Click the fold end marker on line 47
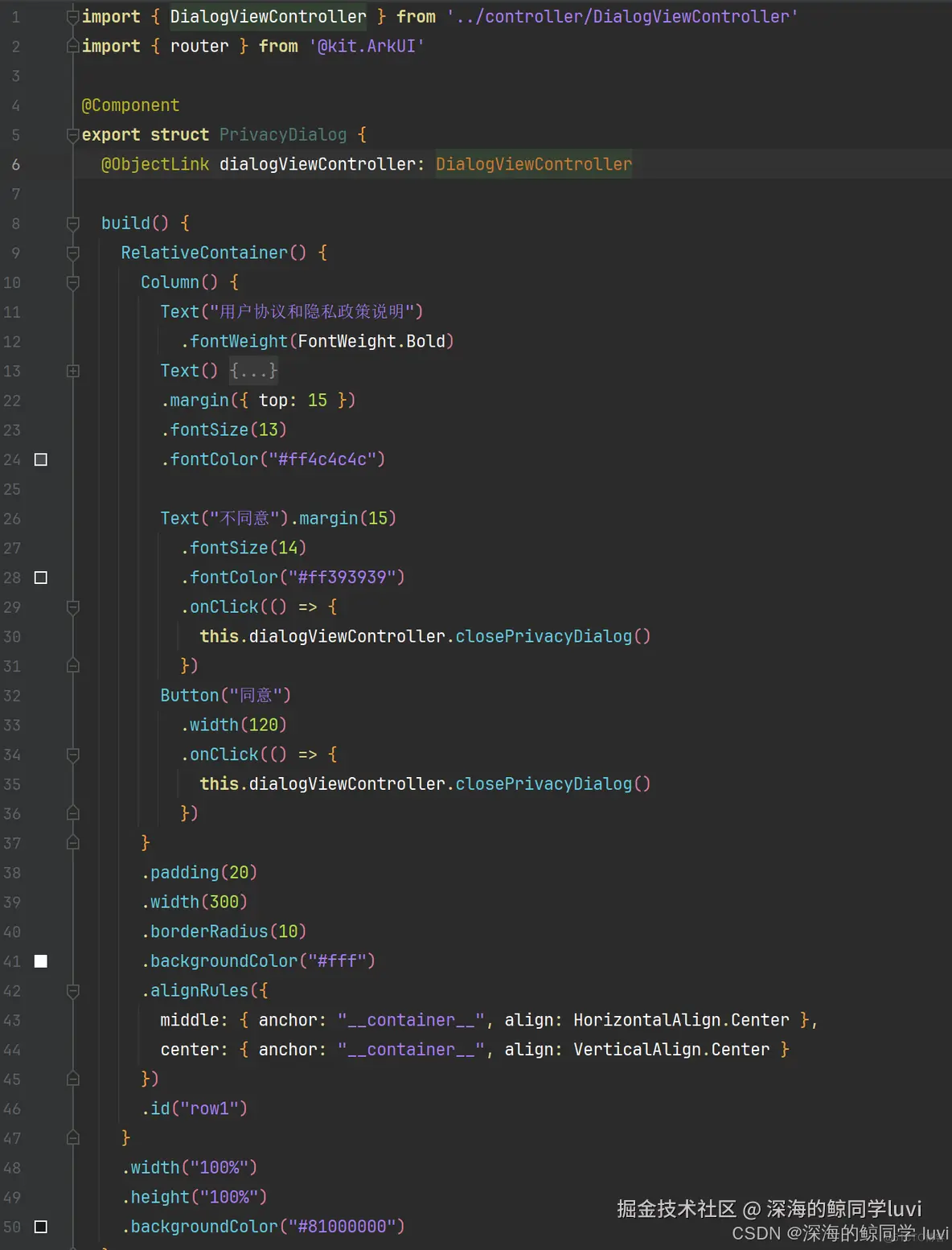952x1250 pixels. (x=73, y=1138)
